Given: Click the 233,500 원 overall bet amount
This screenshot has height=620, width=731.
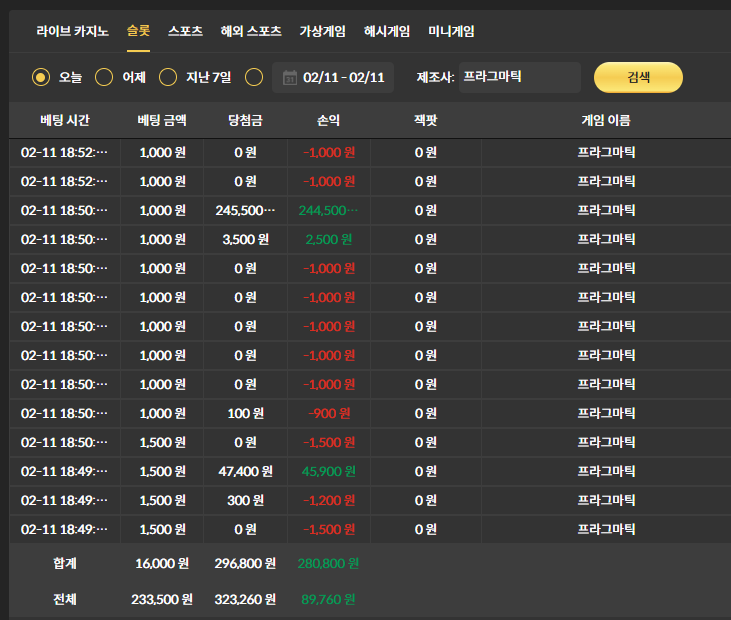Looking at the screenshot, I should 162,599.
